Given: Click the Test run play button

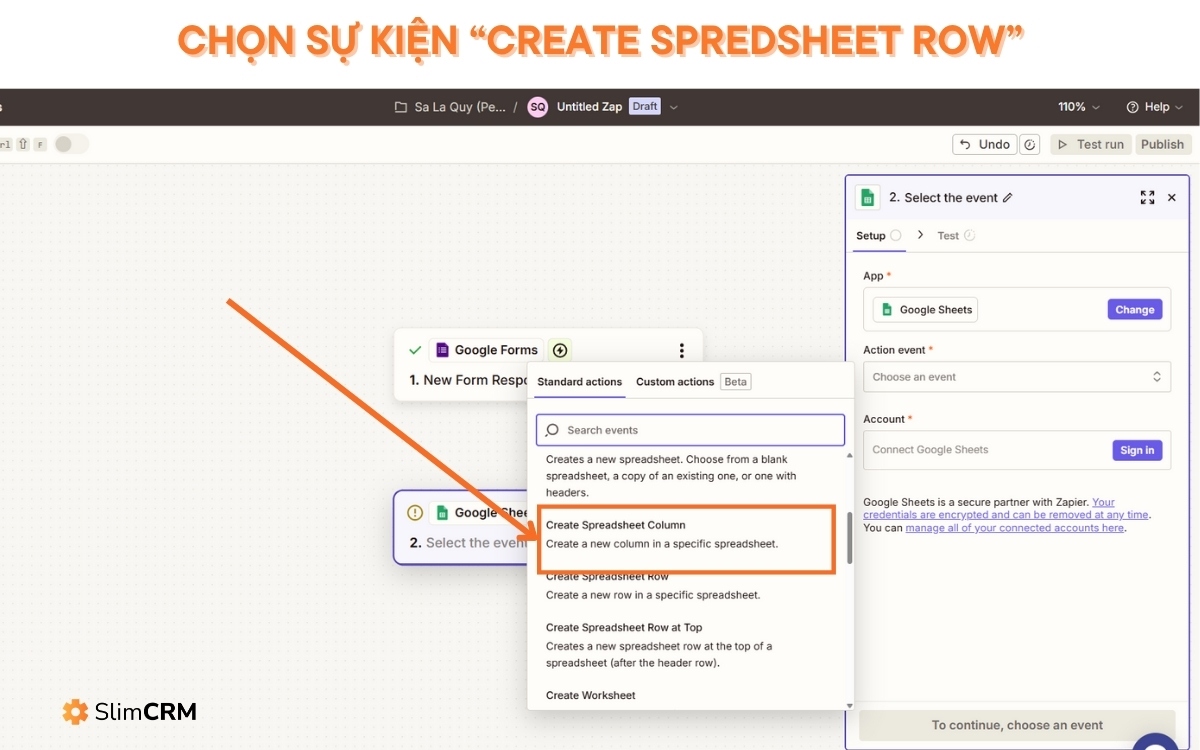Looking at the screenshot, I should point(1090,144).
